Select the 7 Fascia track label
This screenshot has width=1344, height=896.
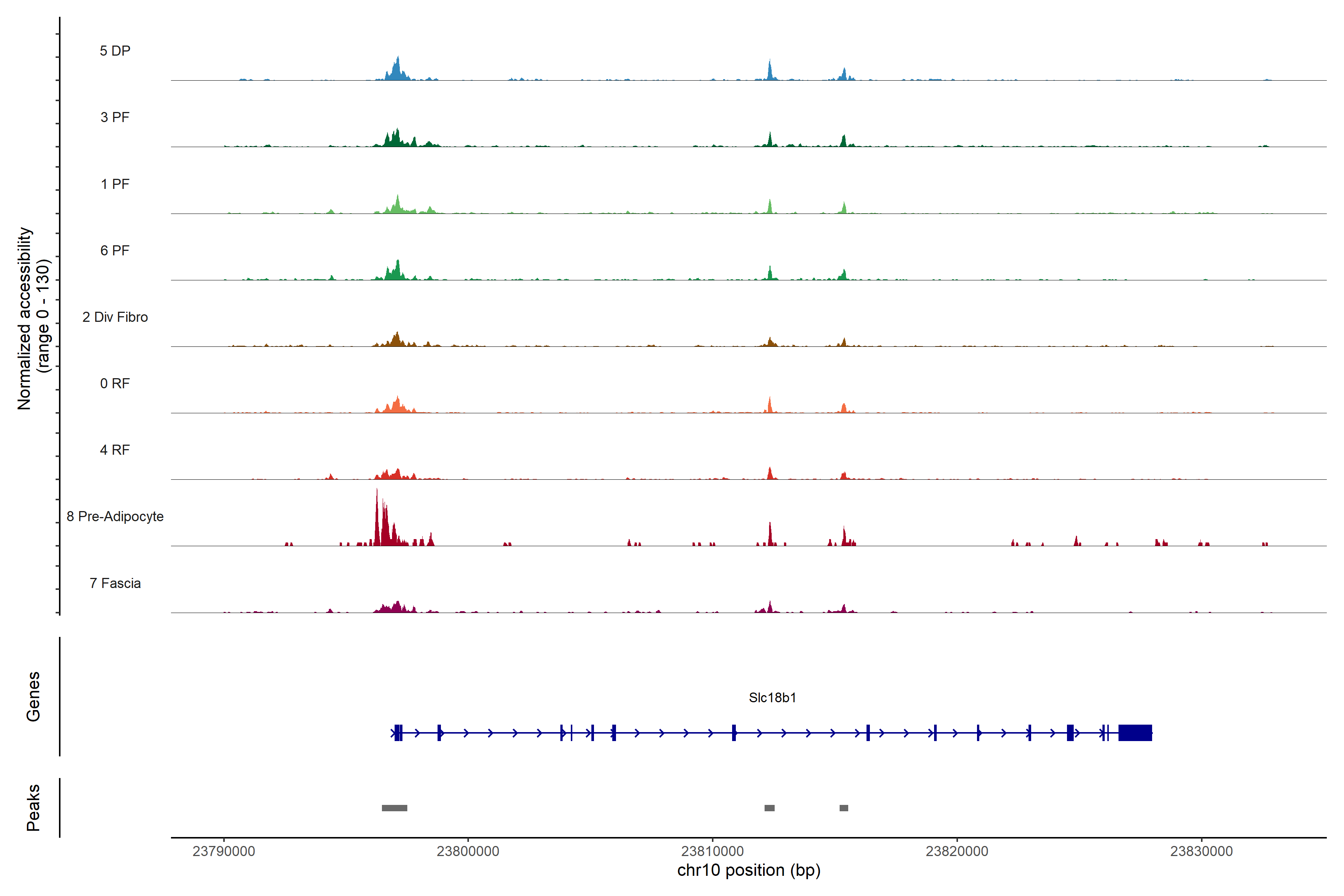click(115, 583)
